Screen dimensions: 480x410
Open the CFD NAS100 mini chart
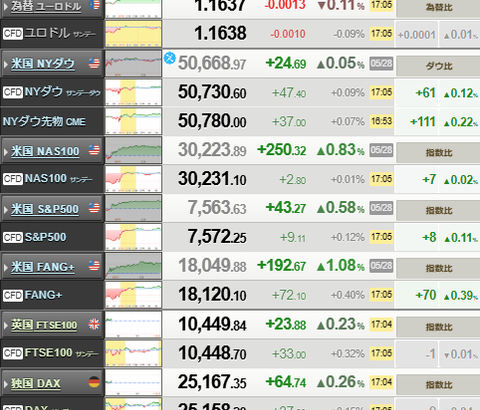point(133,179)
